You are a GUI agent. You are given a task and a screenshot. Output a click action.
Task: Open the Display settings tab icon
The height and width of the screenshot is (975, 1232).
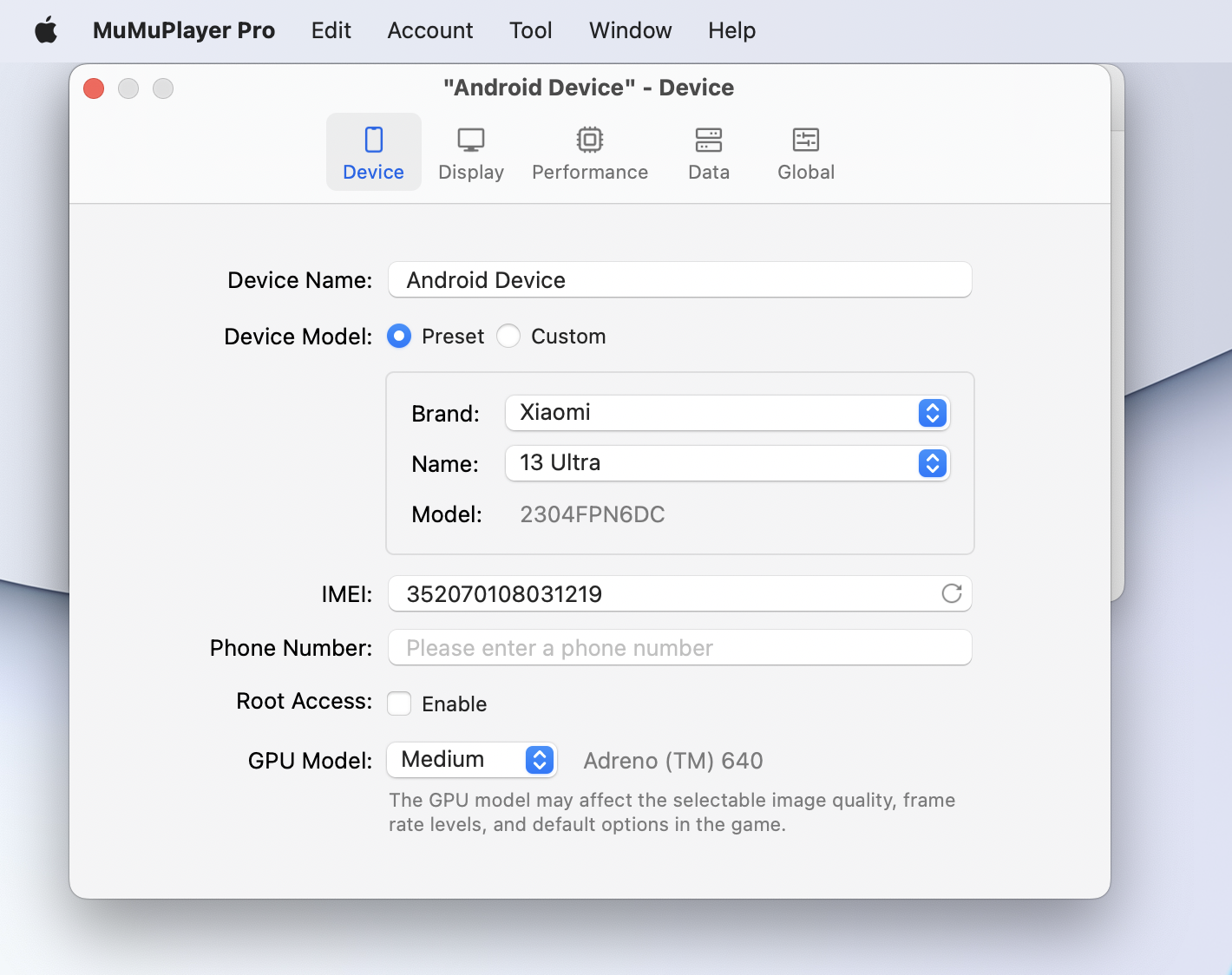tap(470, 141)
